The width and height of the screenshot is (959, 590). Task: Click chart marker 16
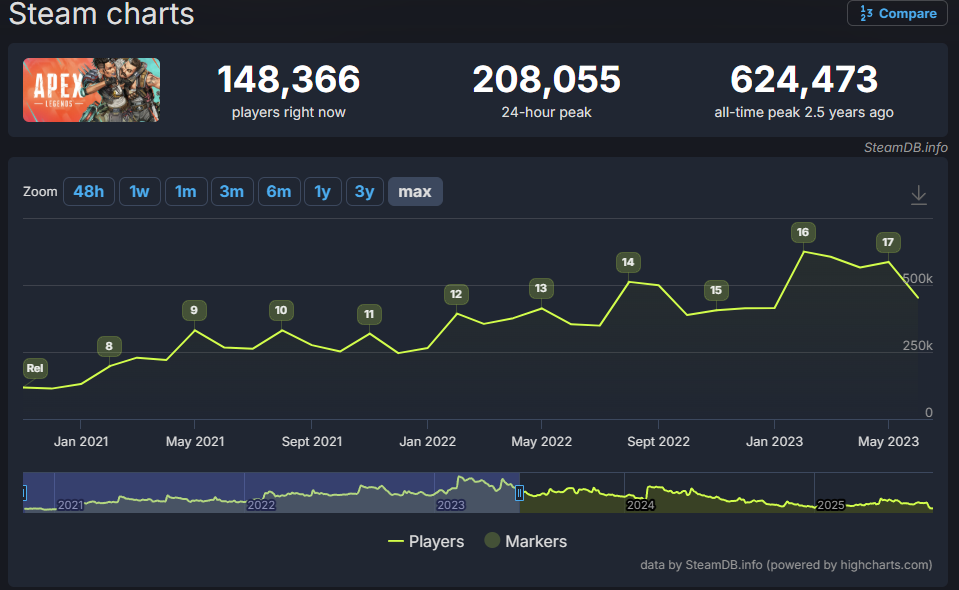click(803, 232)
